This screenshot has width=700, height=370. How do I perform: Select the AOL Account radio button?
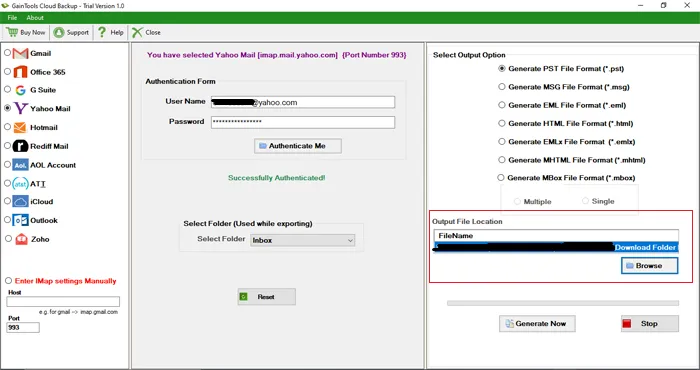click(x=8, y=164)
